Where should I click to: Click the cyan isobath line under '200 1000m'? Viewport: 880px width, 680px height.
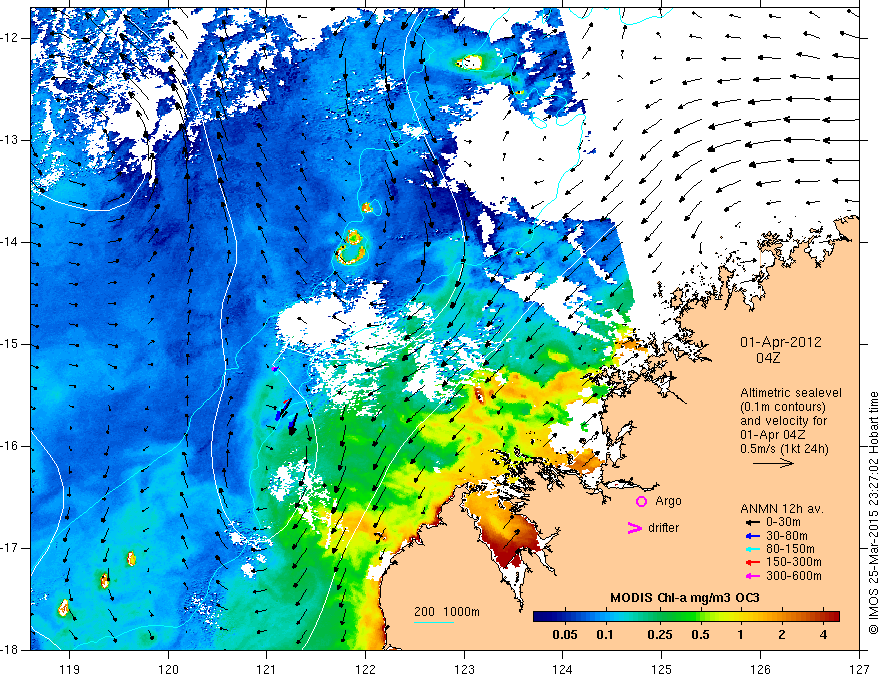[434, 622]
